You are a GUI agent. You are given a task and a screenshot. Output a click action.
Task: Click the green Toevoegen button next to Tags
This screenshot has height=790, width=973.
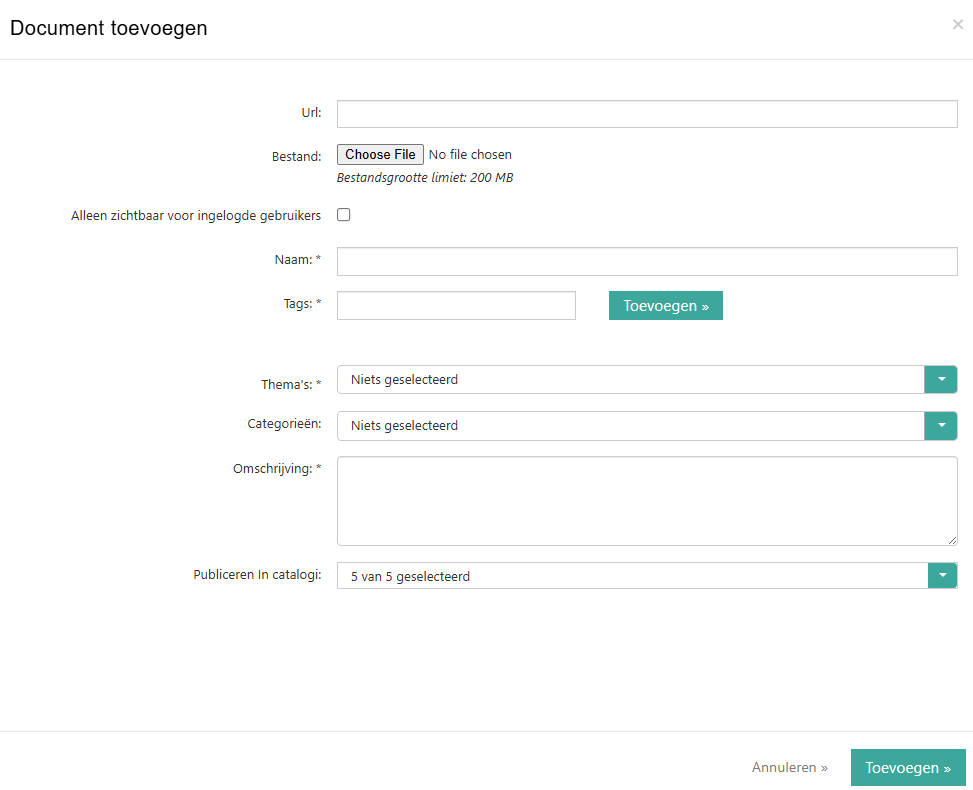(x=665, y=306)
